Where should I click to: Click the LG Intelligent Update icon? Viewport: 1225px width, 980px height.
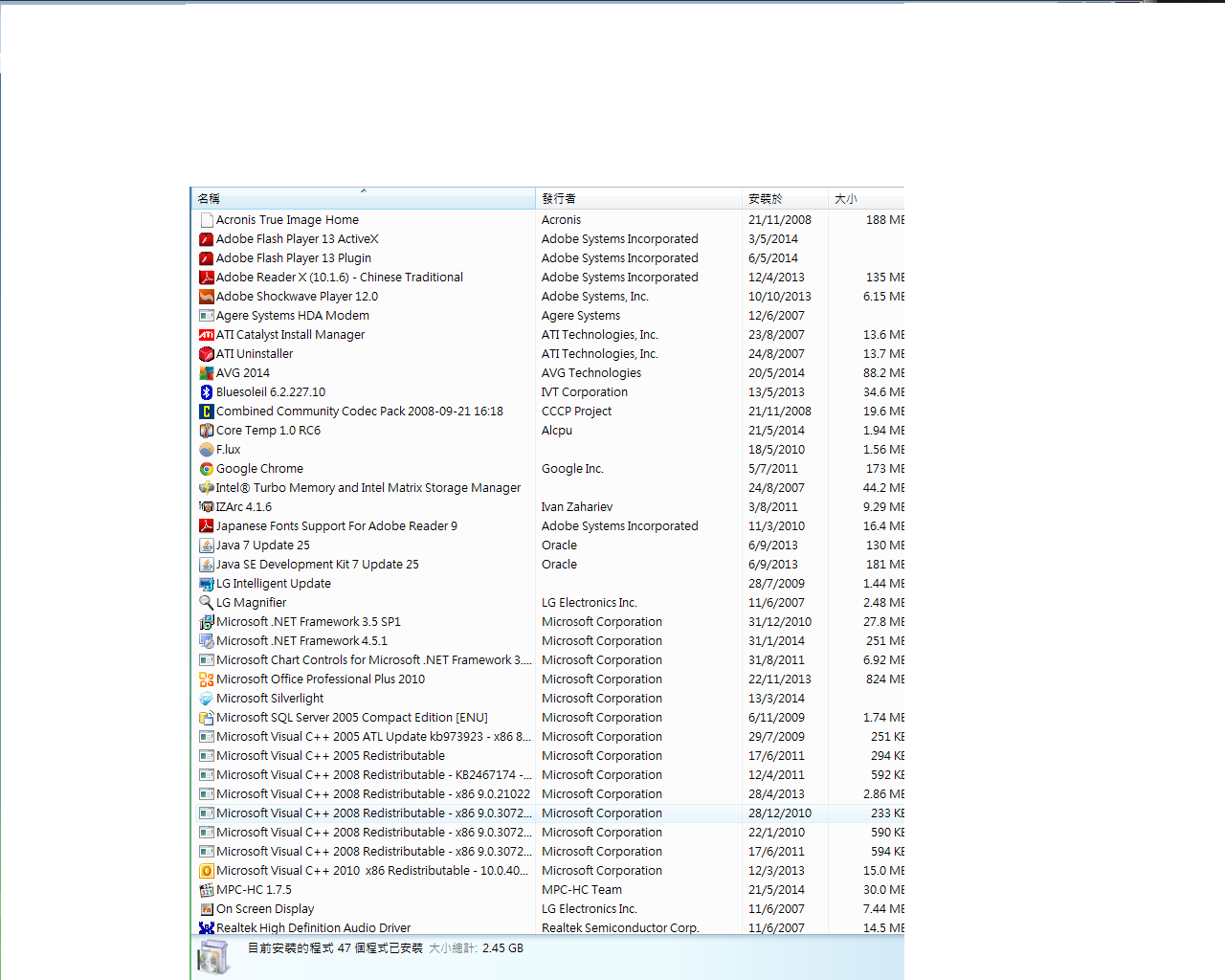click(x=206, y=584)
